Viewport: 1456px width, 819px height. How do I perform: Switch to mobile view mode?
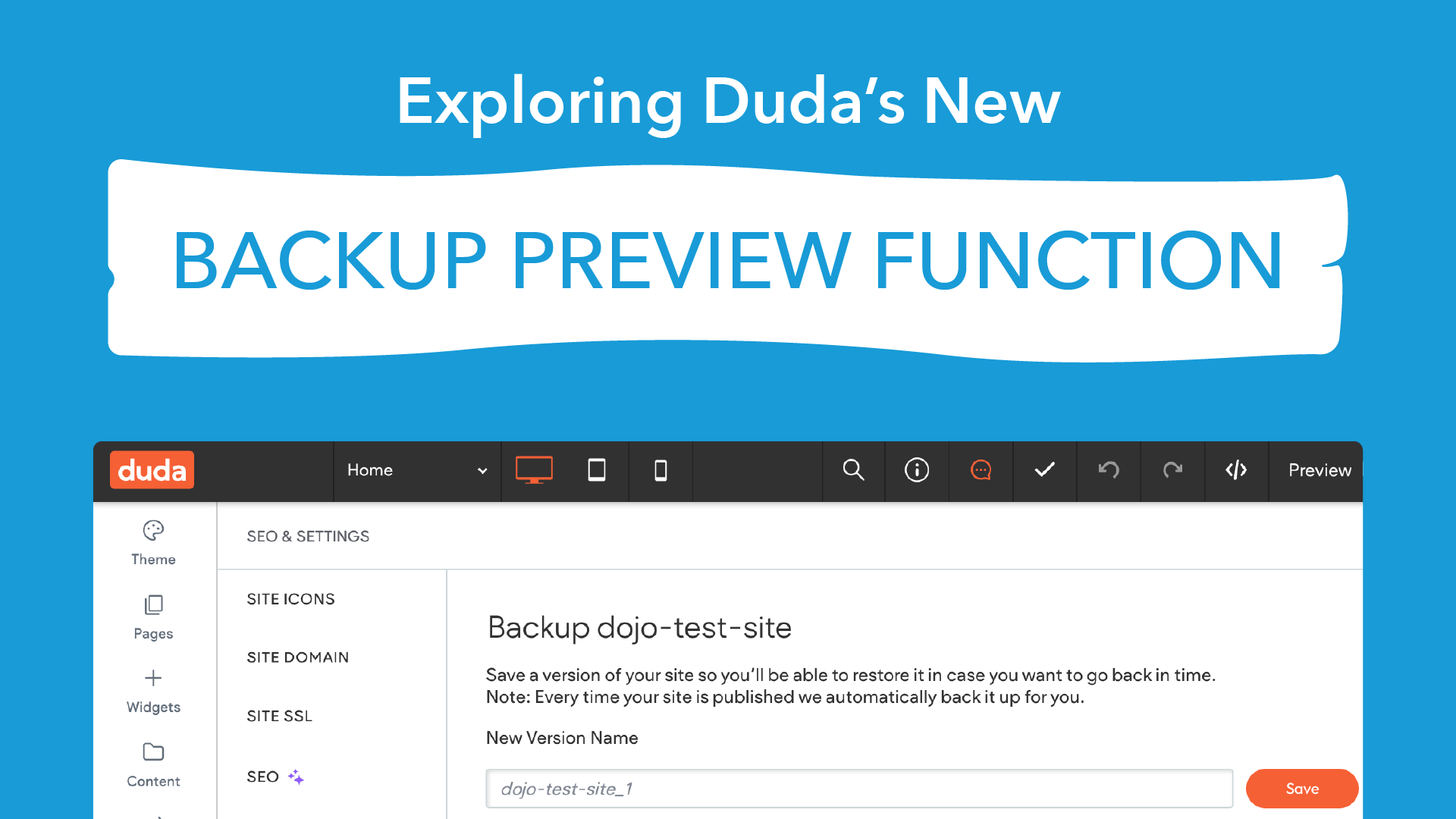(x=661, y=470)
